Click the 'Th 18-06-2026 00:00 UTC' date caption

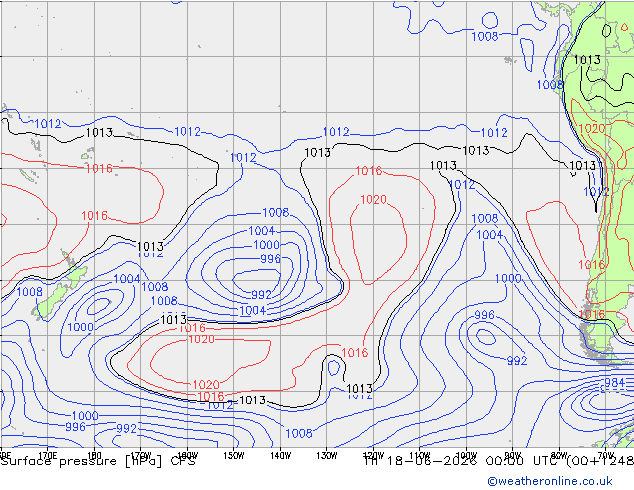coord(463,461)
